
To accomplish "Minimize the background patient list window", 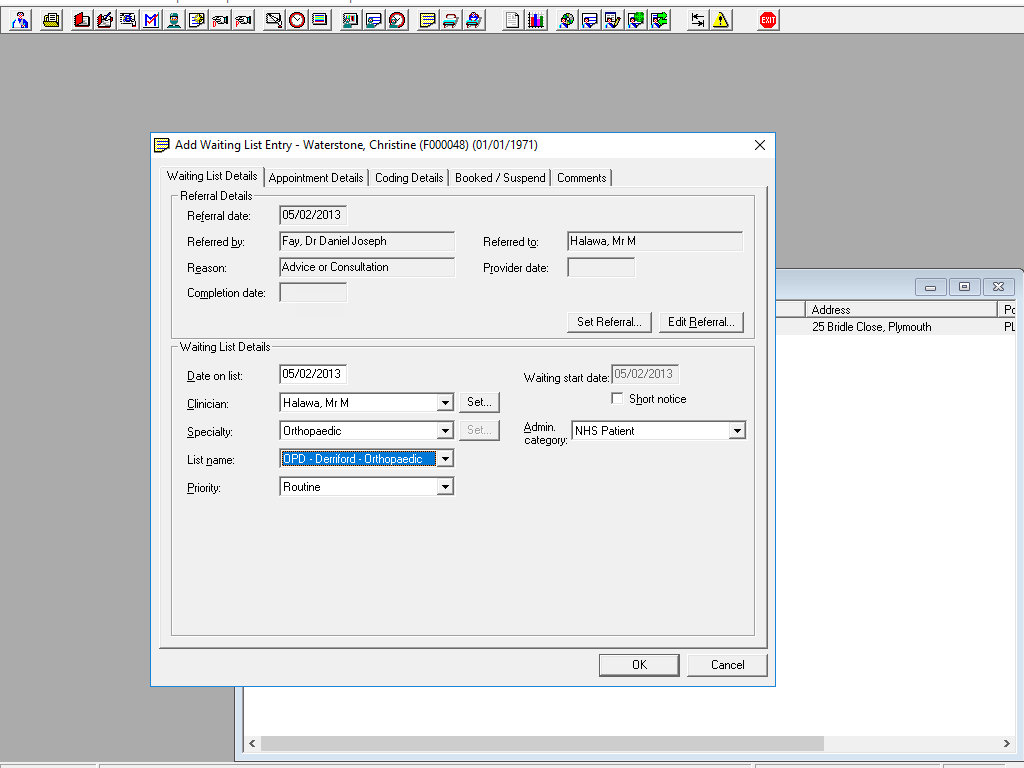I will (x=931, y=287).
